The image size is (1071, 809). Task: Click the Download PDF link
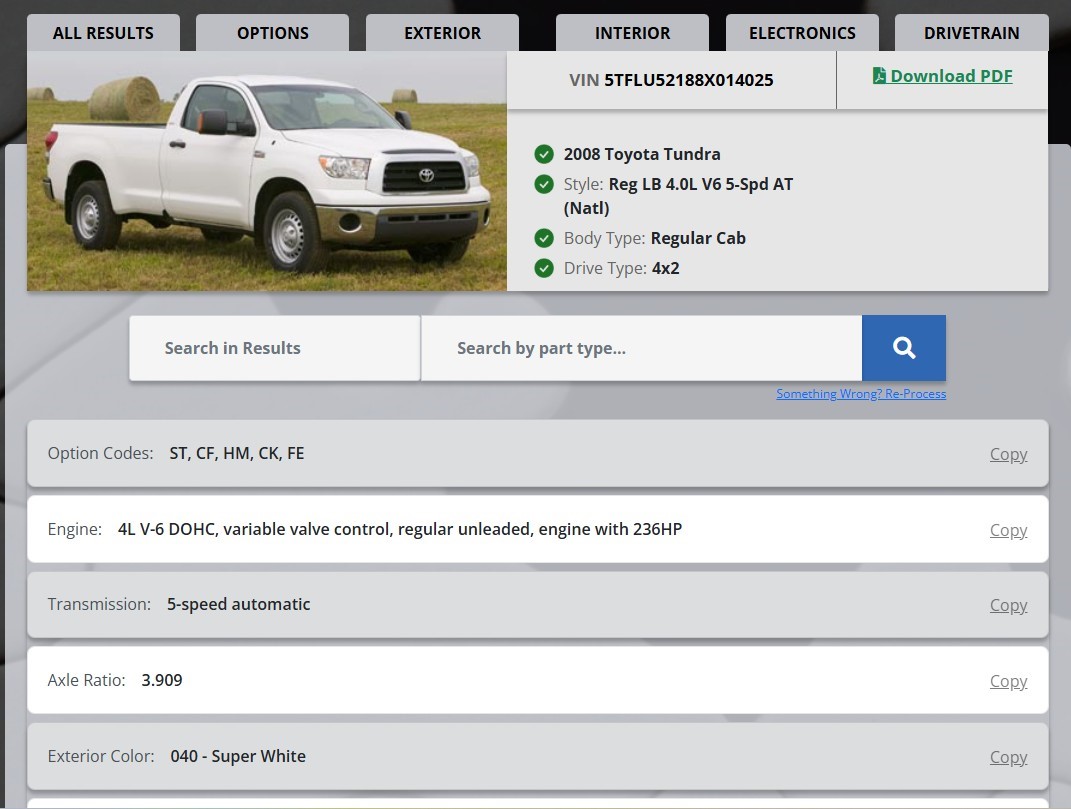(943, 76)
